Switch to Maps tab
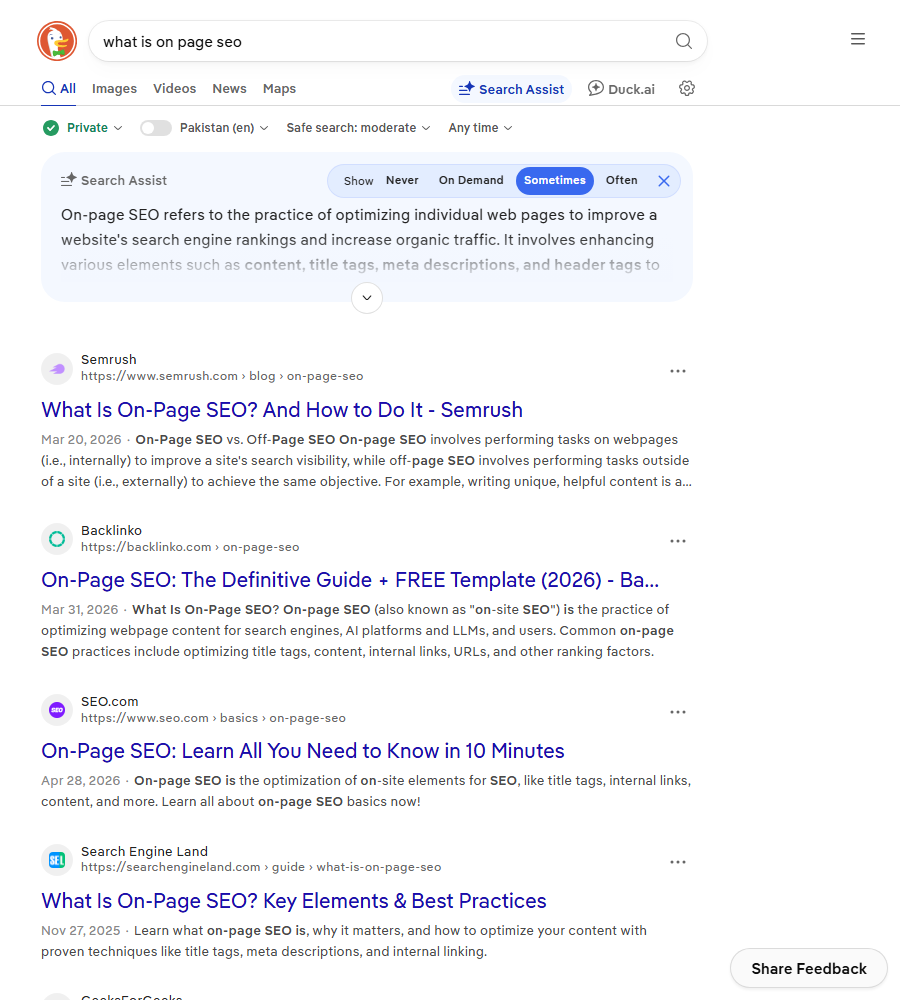 coord(279,89)
